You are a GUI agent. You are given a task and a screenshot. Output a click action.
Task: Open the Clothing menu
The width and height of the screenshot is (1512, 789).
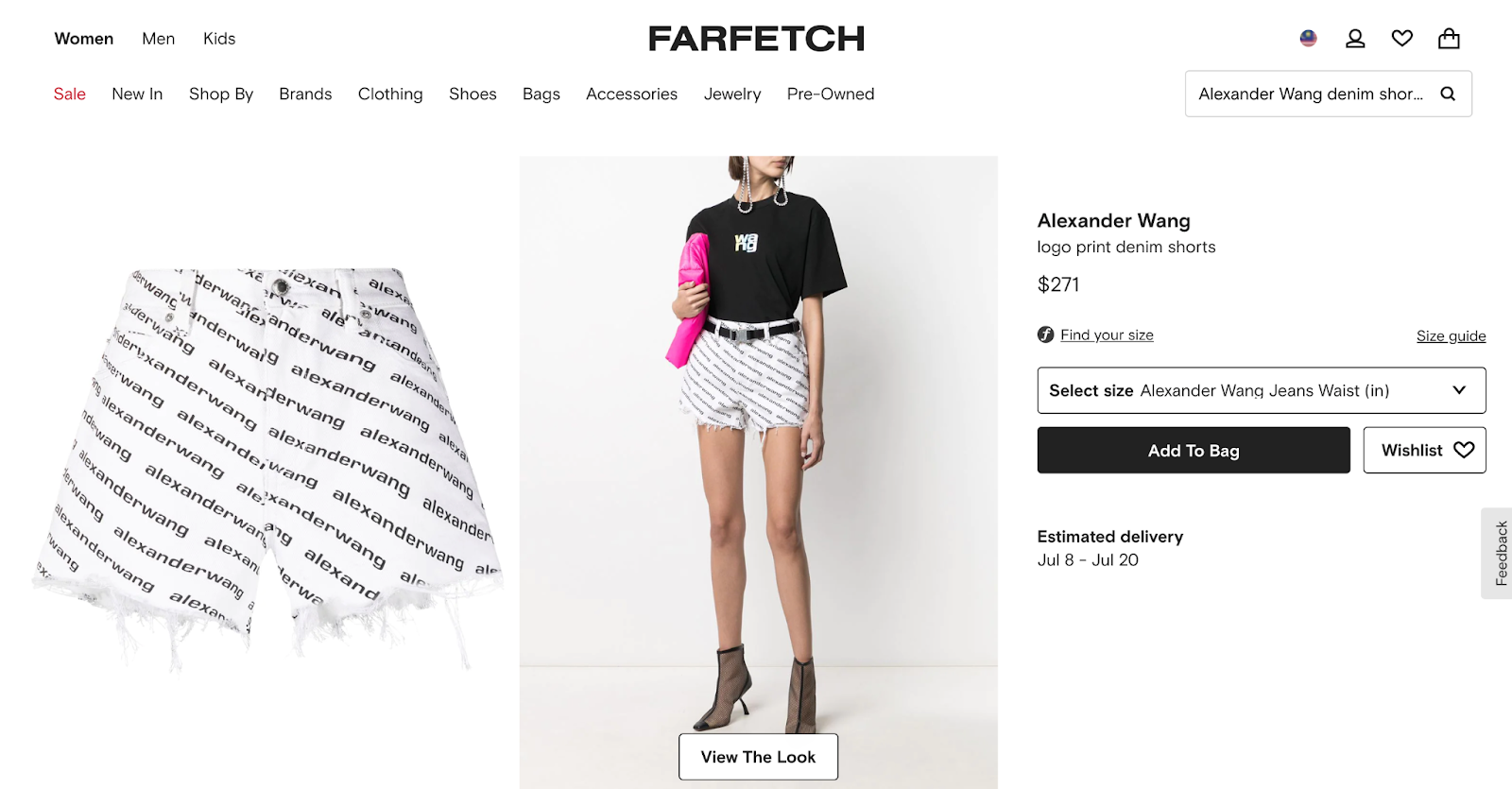point(390,94)
